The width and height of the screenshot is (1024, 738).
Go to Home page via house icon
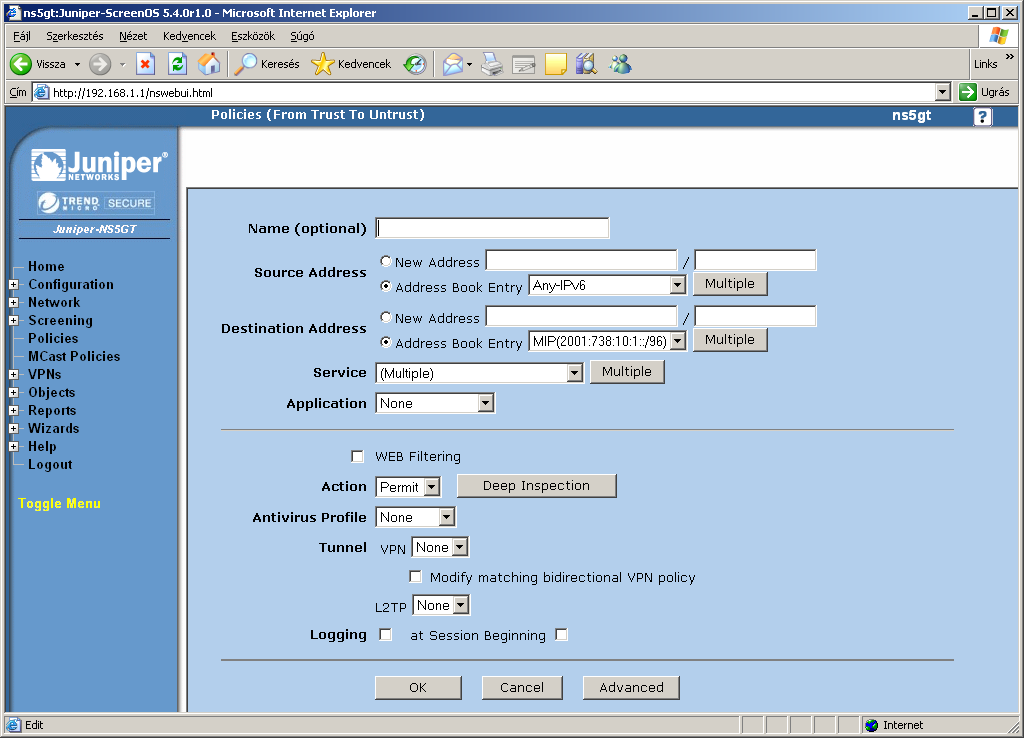[x=209, y=64]
